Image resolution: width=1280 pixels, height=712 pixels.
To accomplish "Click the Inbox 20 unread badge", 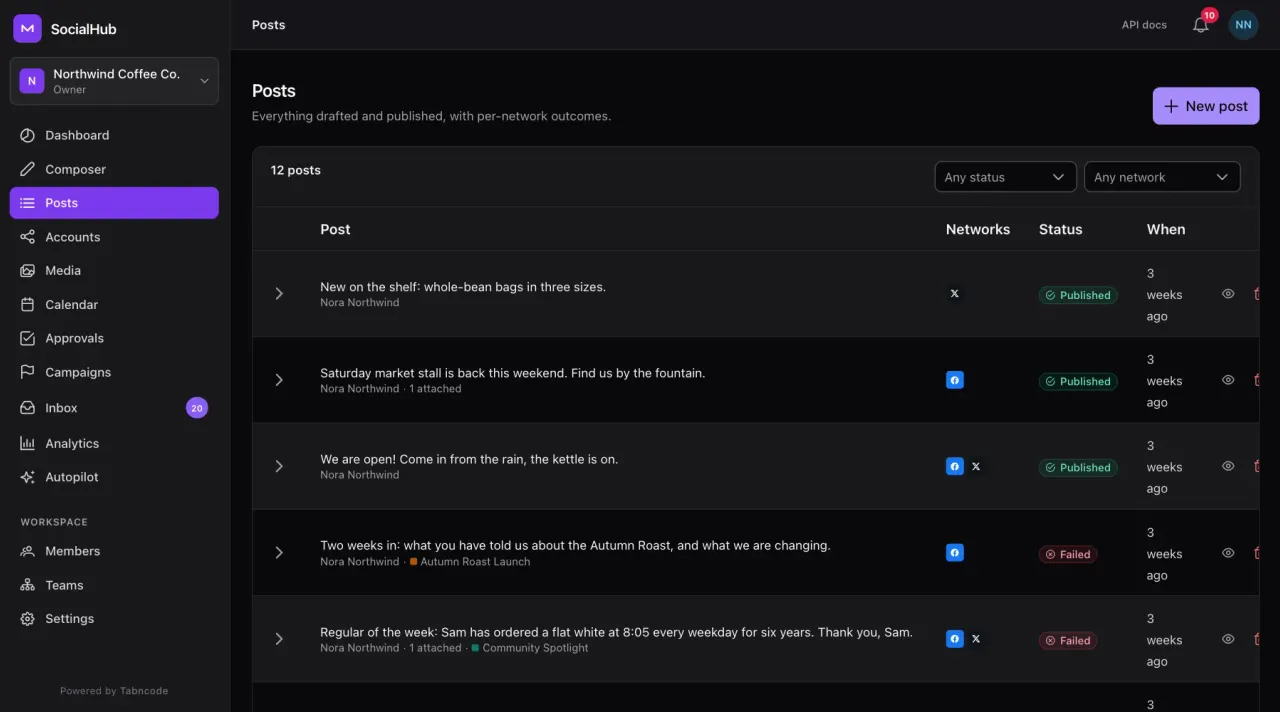I will 197,407.
